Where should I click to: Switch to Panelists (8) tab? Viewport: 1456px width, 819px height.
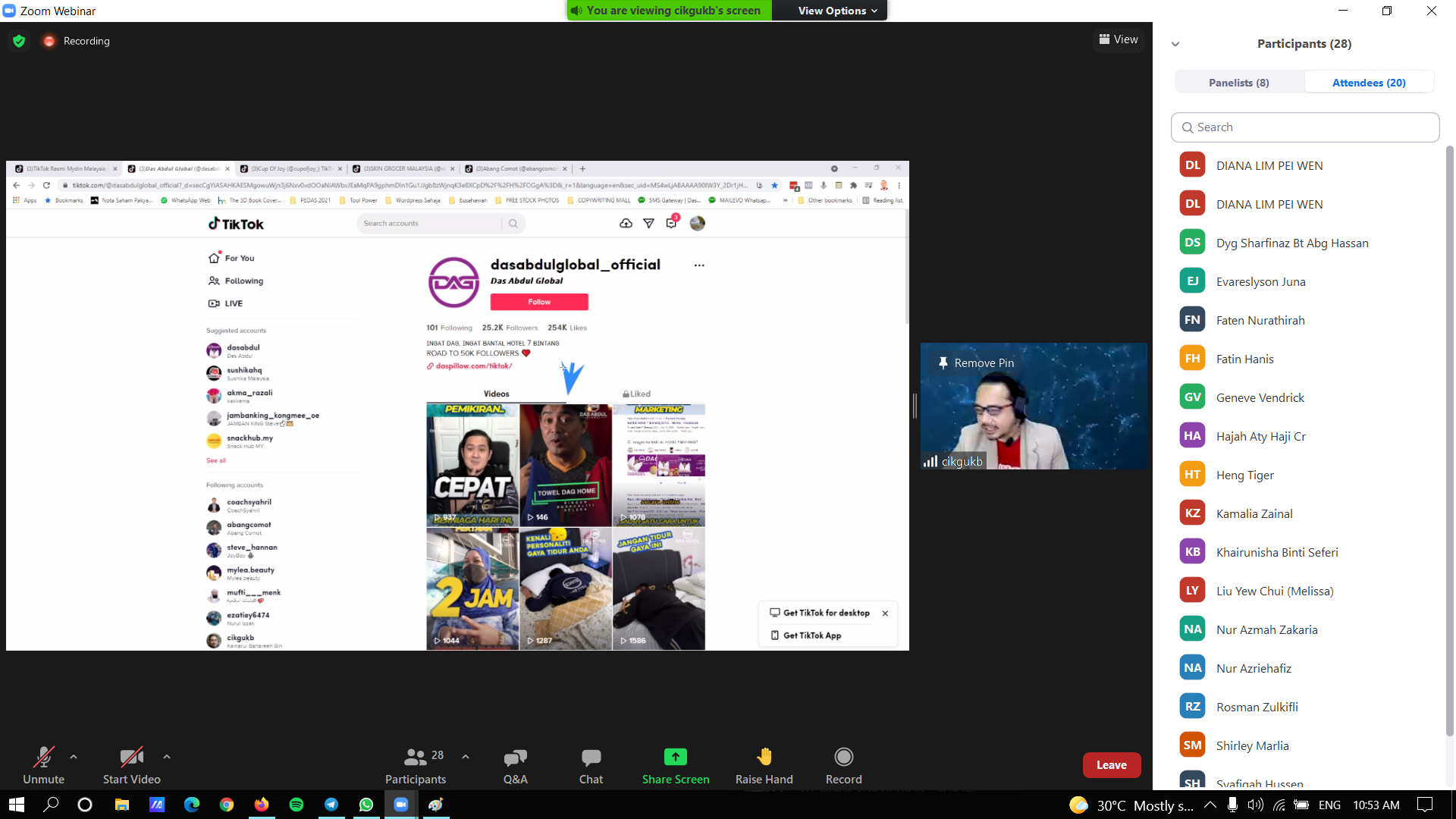(x=1238, y=83)
